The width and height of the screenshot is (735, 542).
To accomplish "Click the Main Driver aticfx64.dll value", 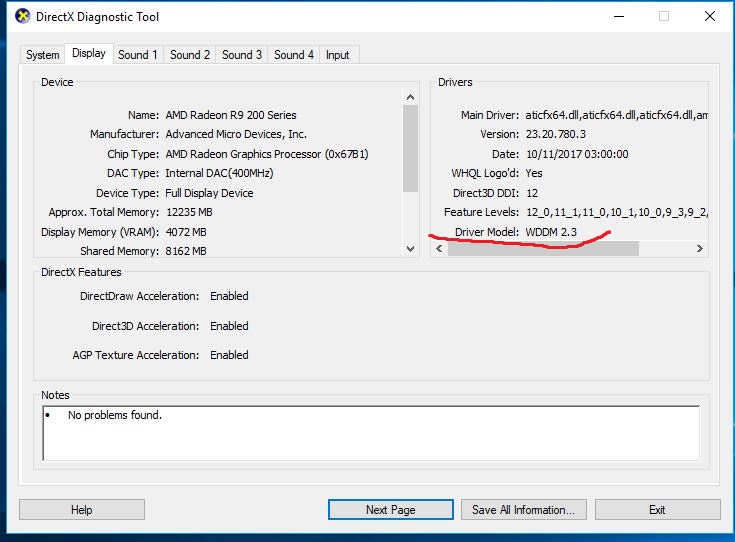I will click(616, 115).
